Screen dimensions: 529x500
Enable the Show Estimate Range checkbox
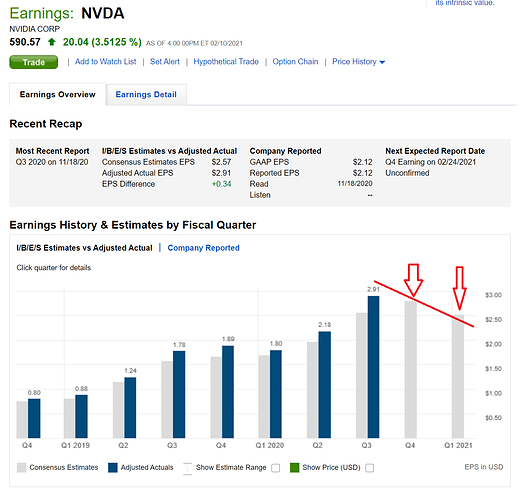tap(276, 468)
